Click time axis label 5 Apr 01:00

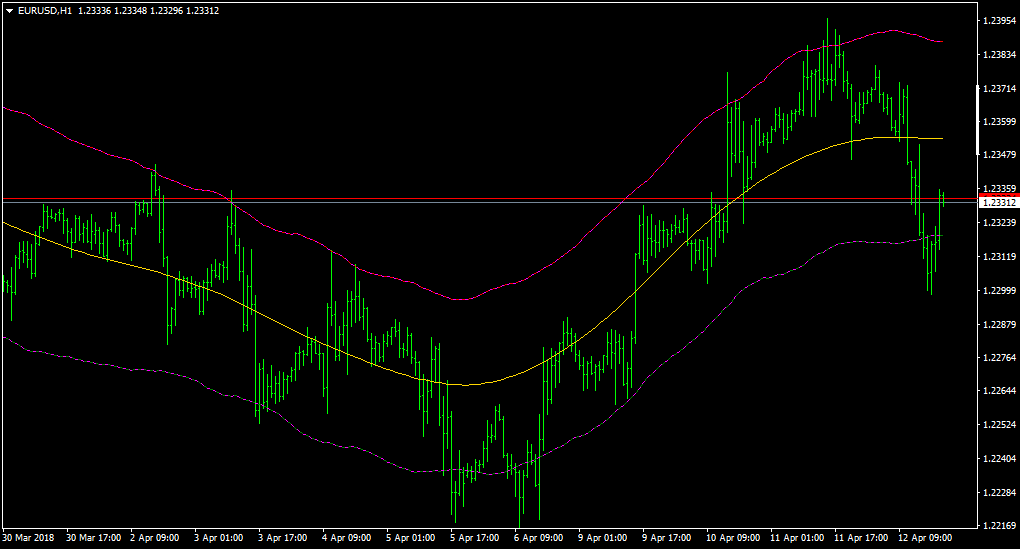(x=410, y=538)
